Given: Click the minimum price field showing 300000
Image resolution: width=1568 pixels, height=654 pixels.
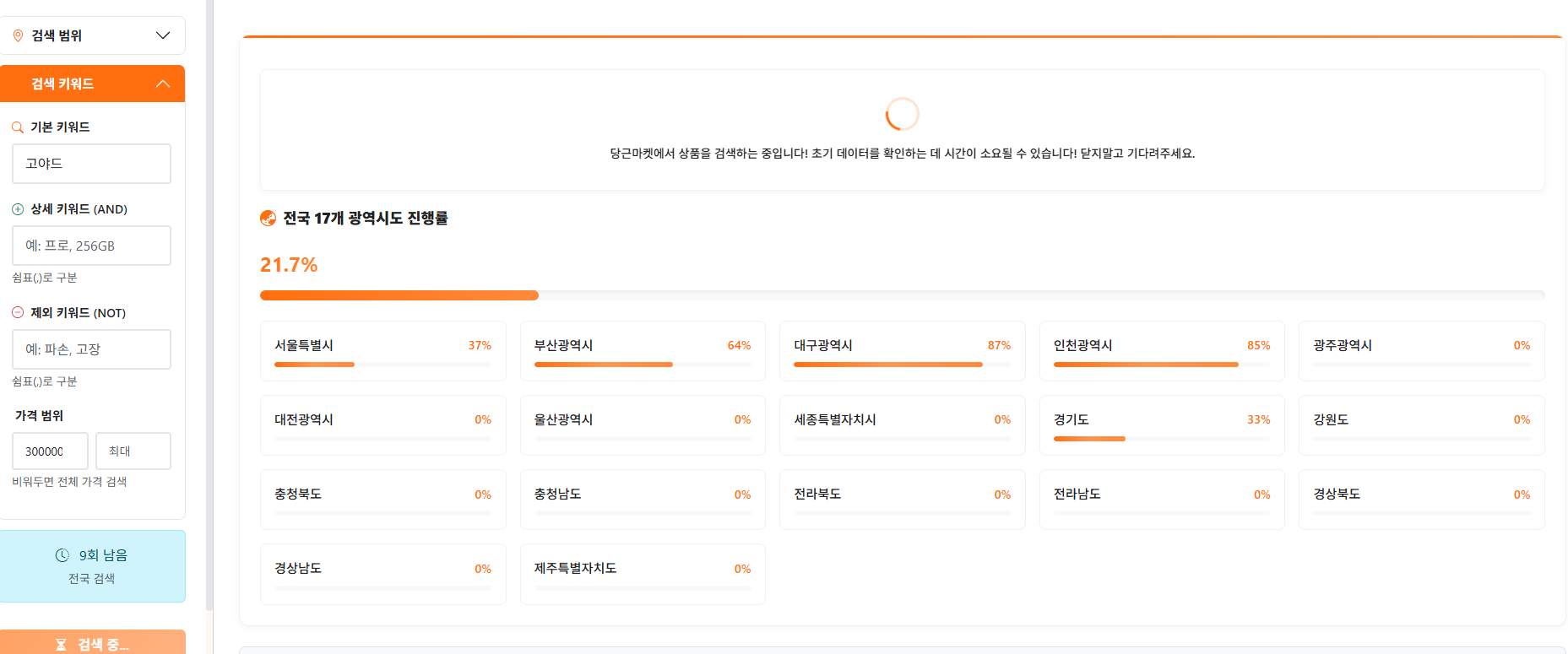Looking at the screenshot, I should pyautogui.click(x=50, y=451).
